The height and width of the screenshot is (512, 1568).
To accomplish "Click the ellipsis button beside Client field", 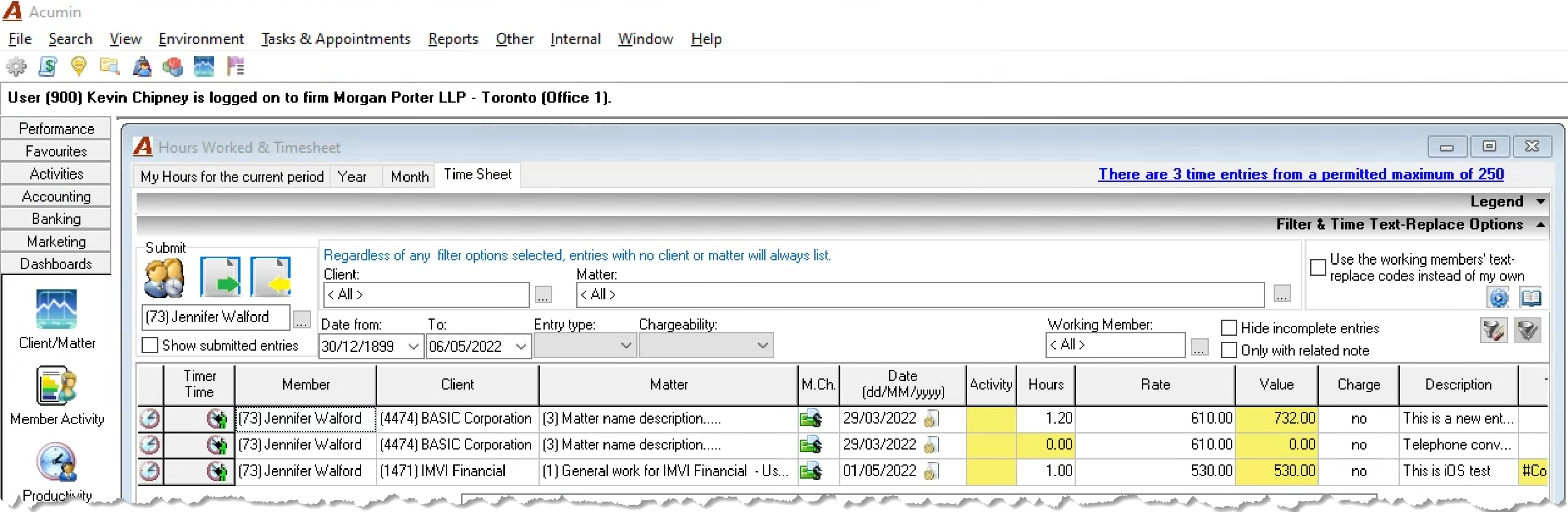I will pos(543,295).
